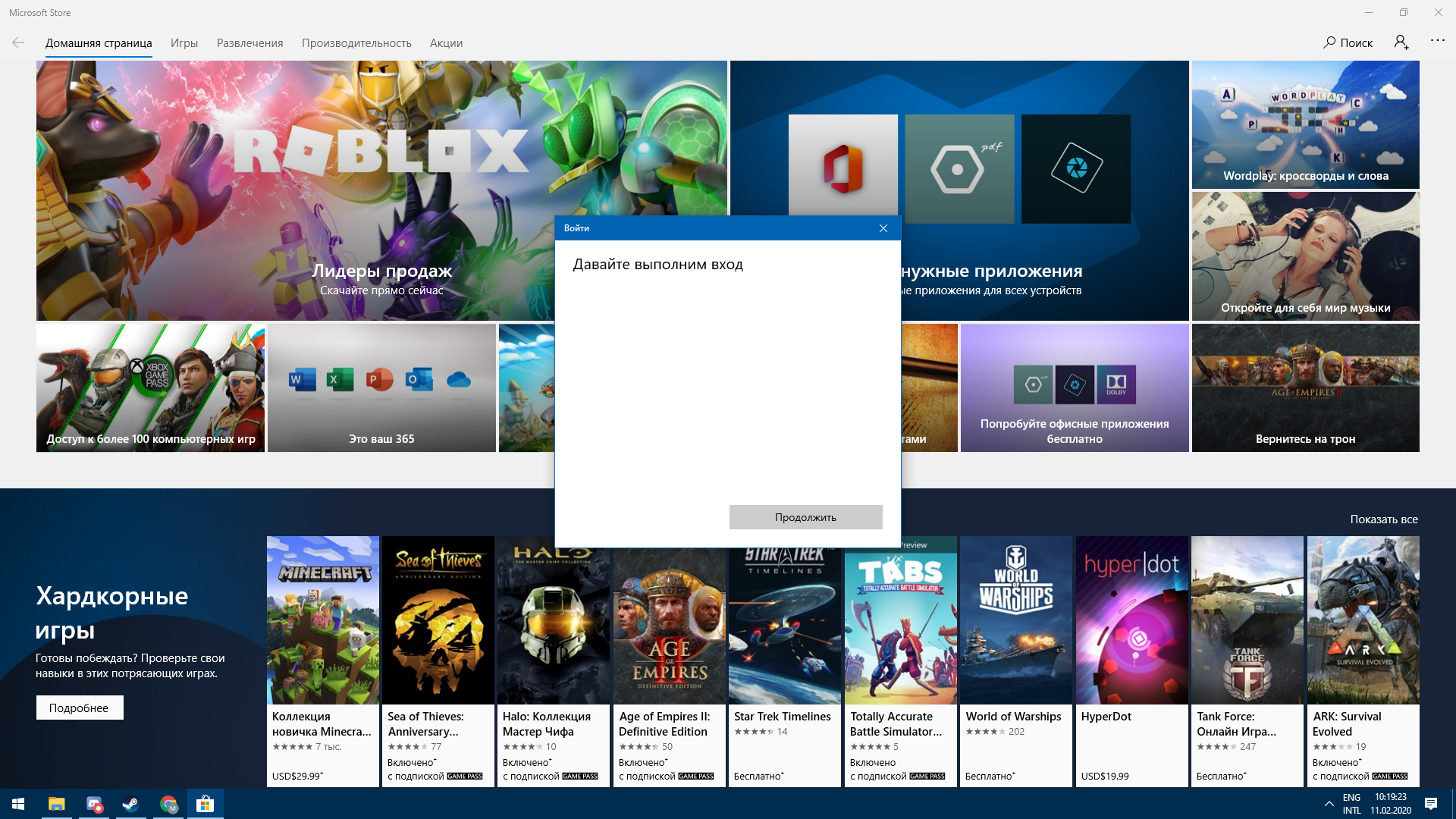1456x819 pixels.
Task: Click the Photoshop Express aperture tile
Action: 1075,168
